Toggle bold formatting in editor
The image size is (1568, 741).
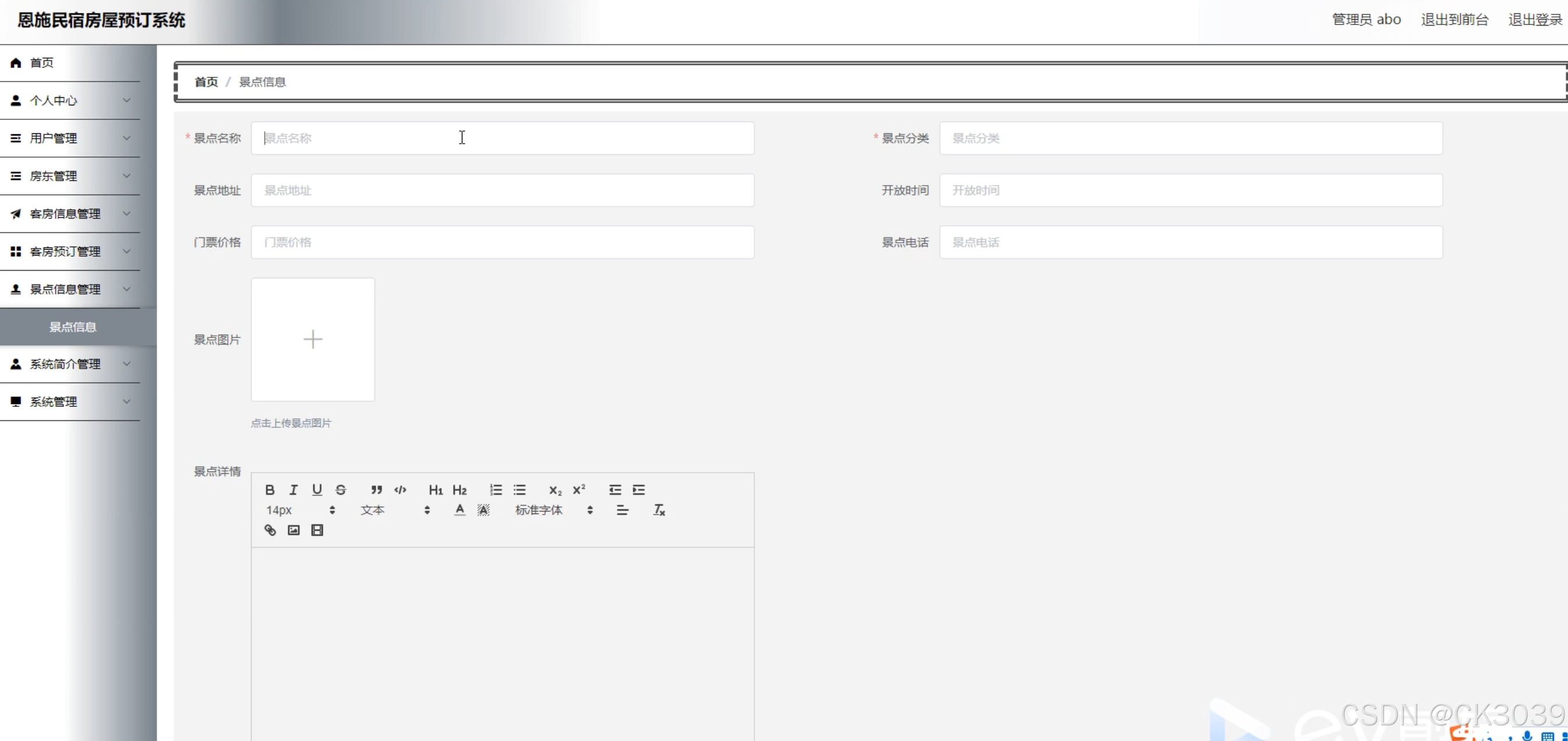coord(270,490)
